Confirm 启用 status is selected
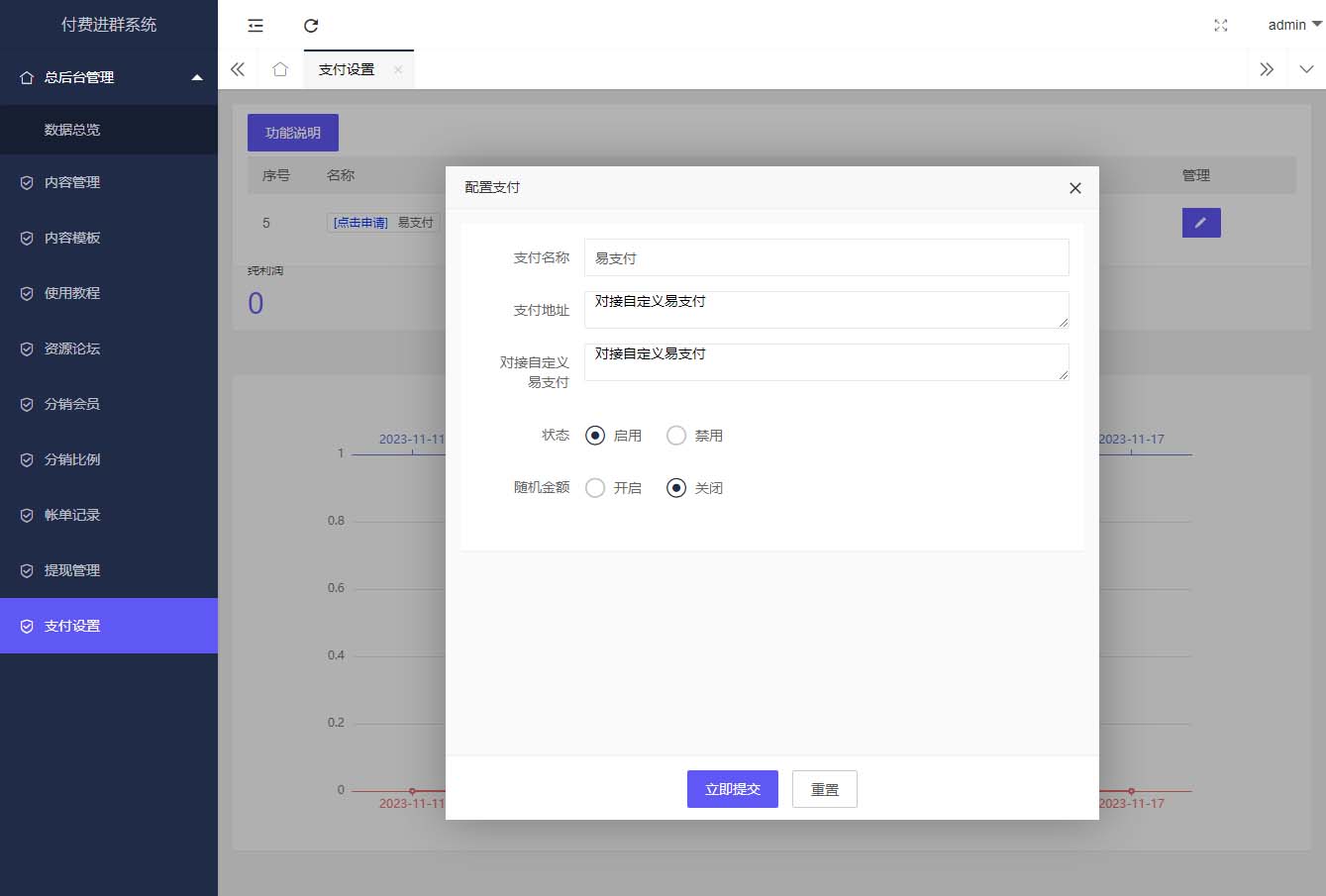1326x896 pixels. coord(594,435)
